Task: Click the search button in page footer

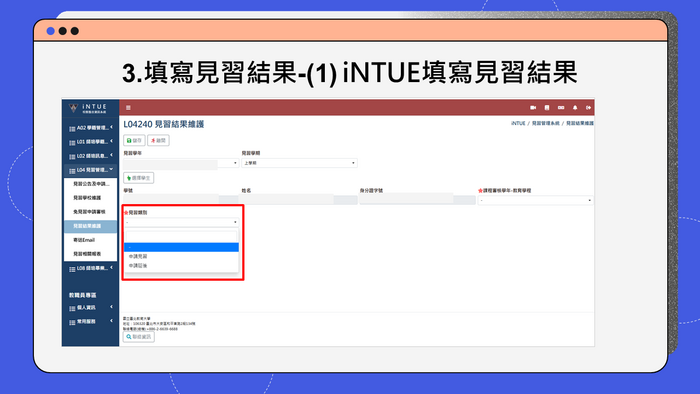Action: (x=139, y=337)
